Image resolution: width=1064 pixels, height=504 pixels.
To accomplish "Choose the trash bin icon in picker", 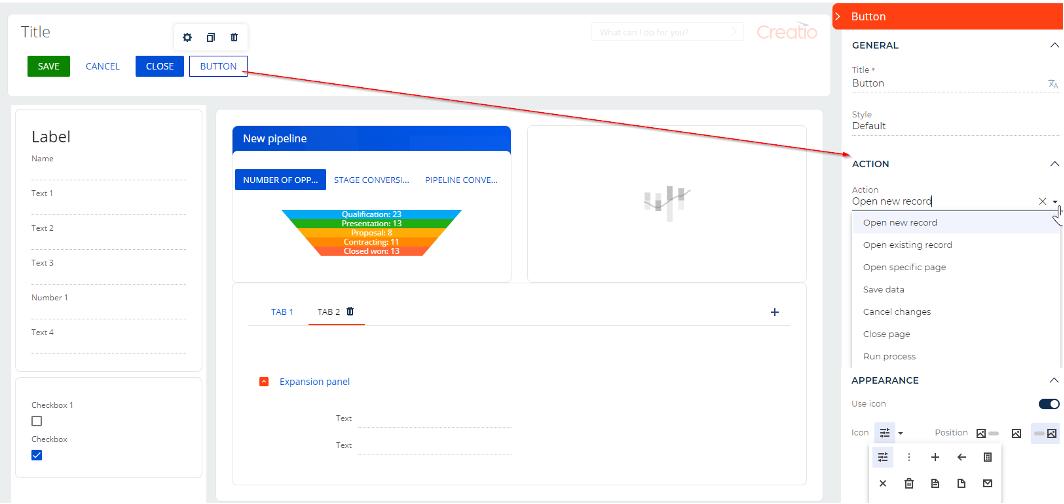I will [909, 484].
